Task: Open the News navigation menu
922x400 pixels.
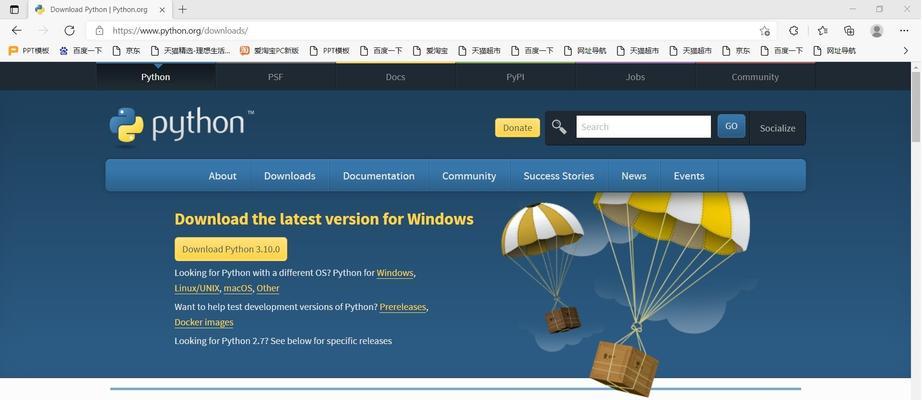Action: [634, 176]
